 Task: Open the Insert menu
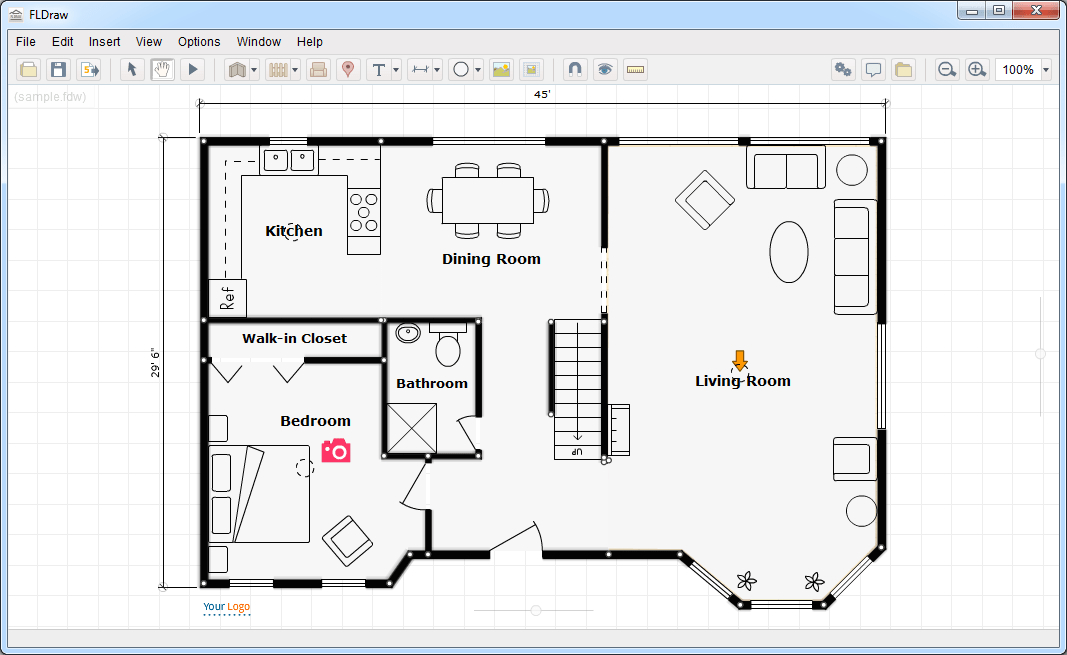pyautogui.click(x=104, y=41)
